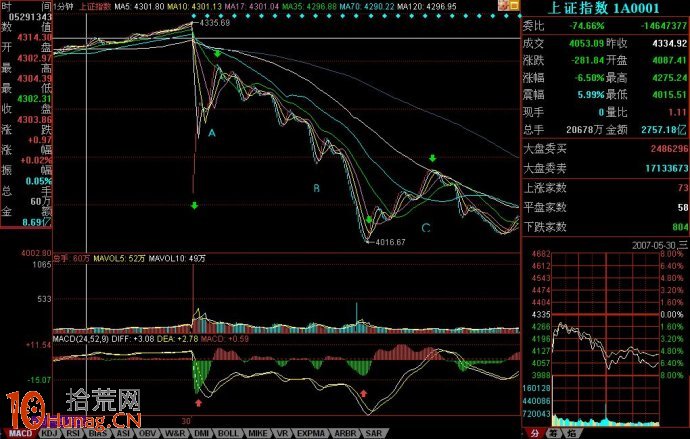Click the 最高 value 4275.24

point(668,78)
